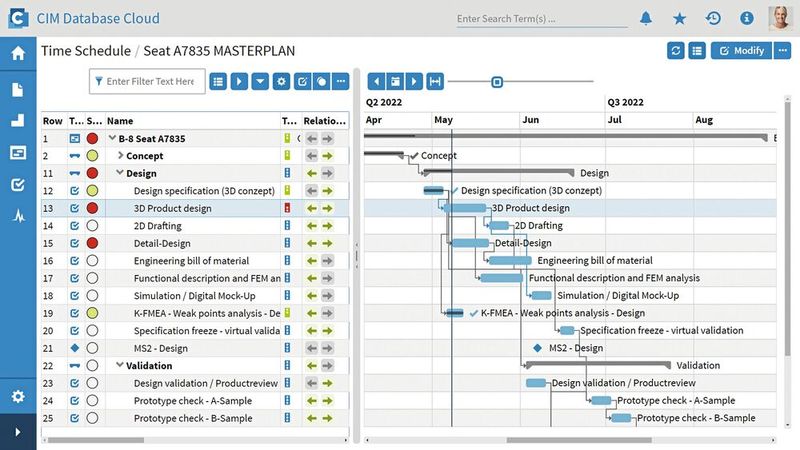Viewport: 800px width, 450px height.
Task: Open user profile avatar
Action: 781,18
